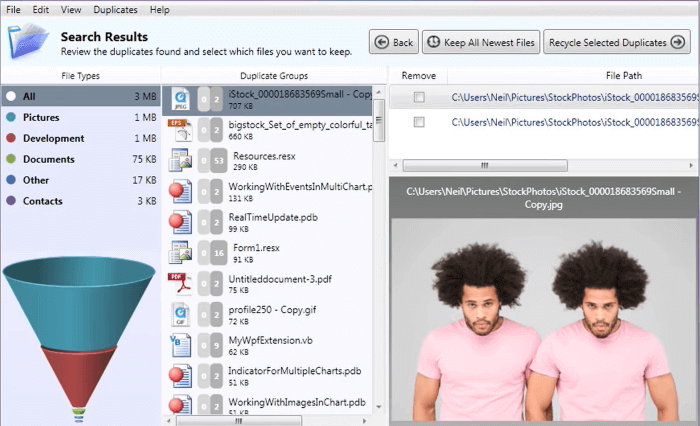Image resolution: width=700 pixels, height=426 pixels.
Task: Select the All file type filter
Action: click(x=81, y=96)
